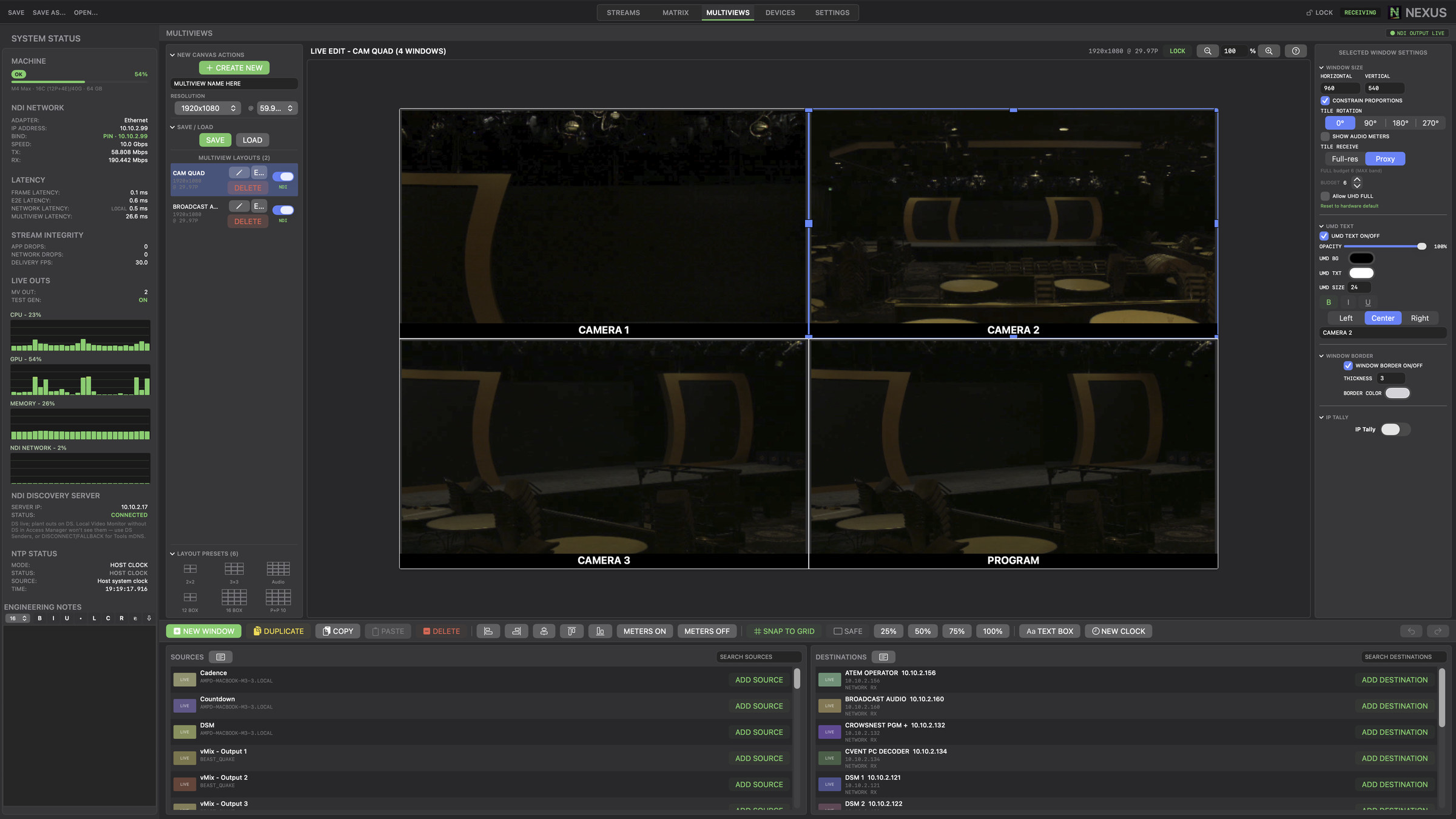1456x819 pixels.
Task: Adjust the tile receive Budget stepper
Action: [x=1357, y=182]
